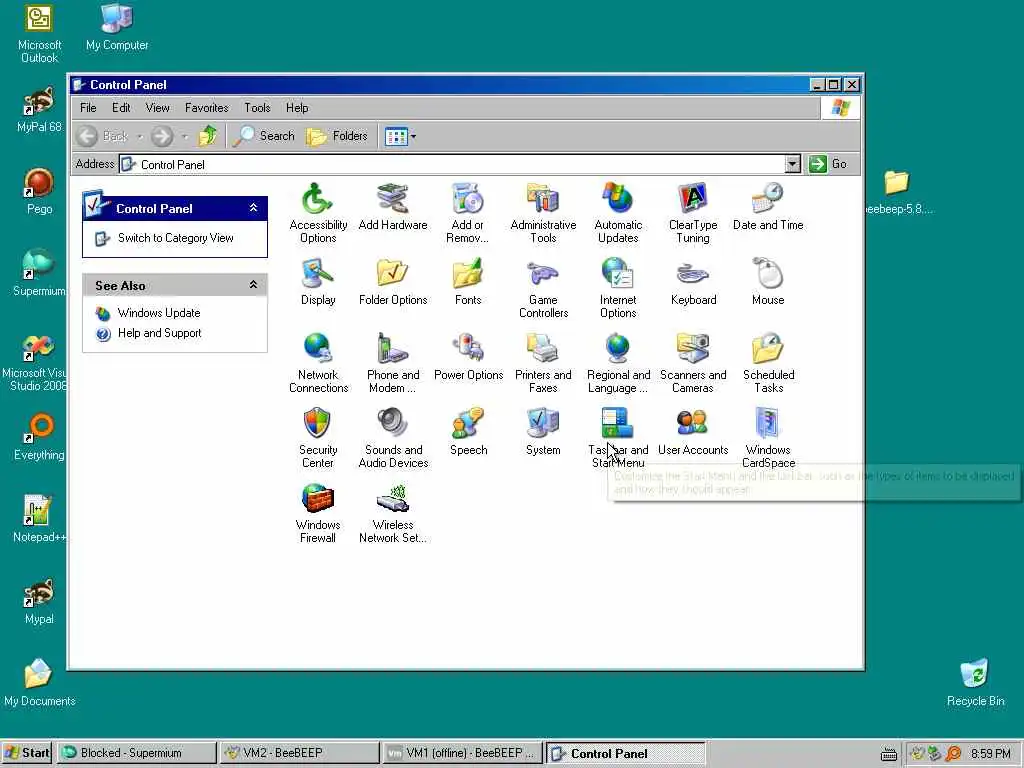Viewport: 1024px width, 768px height.
Task: Open Internet Options icon
Action: (x=618, y=288)
